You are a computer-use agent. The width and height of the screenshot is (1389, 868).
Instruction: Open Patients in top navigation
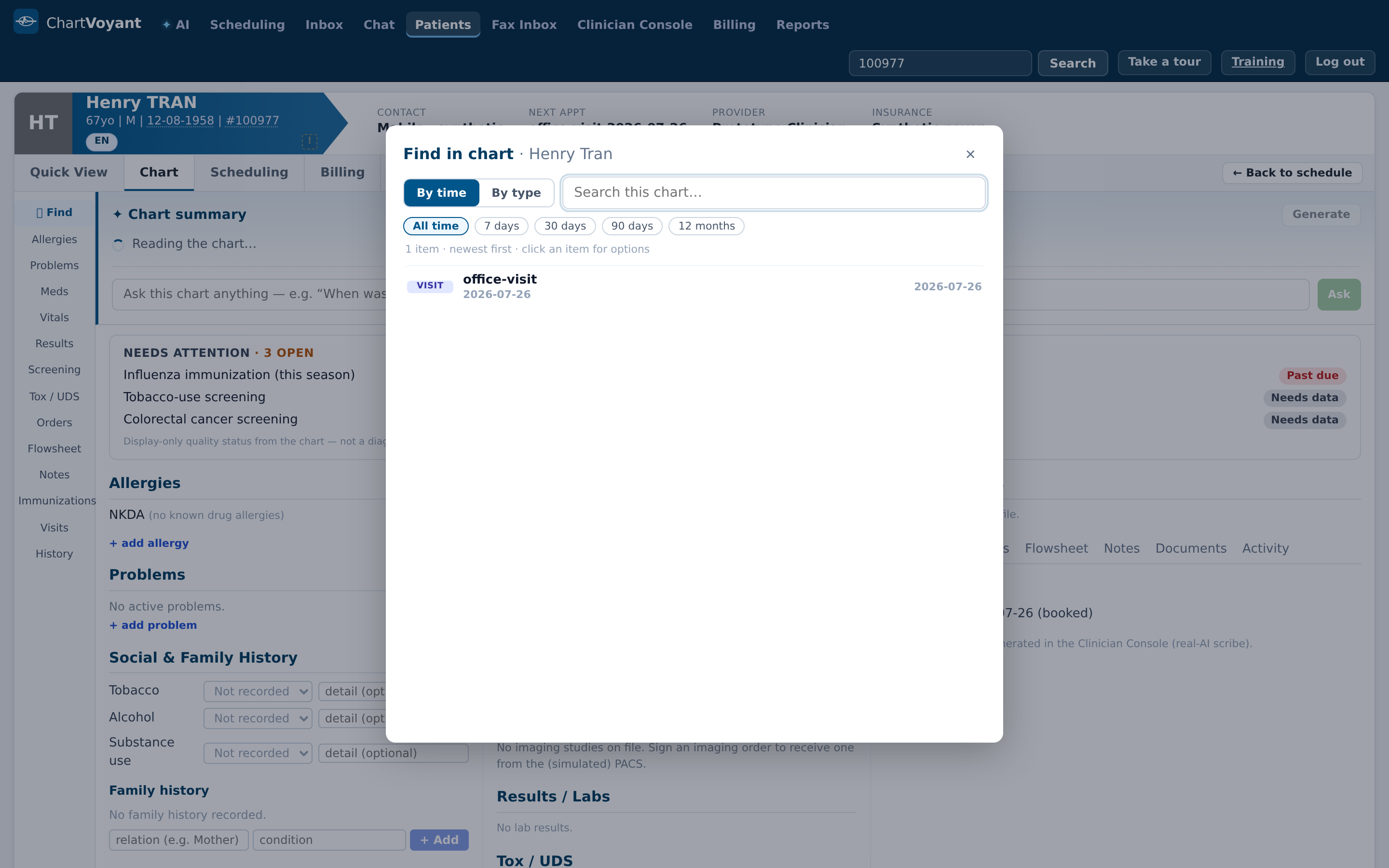[x=443, y=25]
